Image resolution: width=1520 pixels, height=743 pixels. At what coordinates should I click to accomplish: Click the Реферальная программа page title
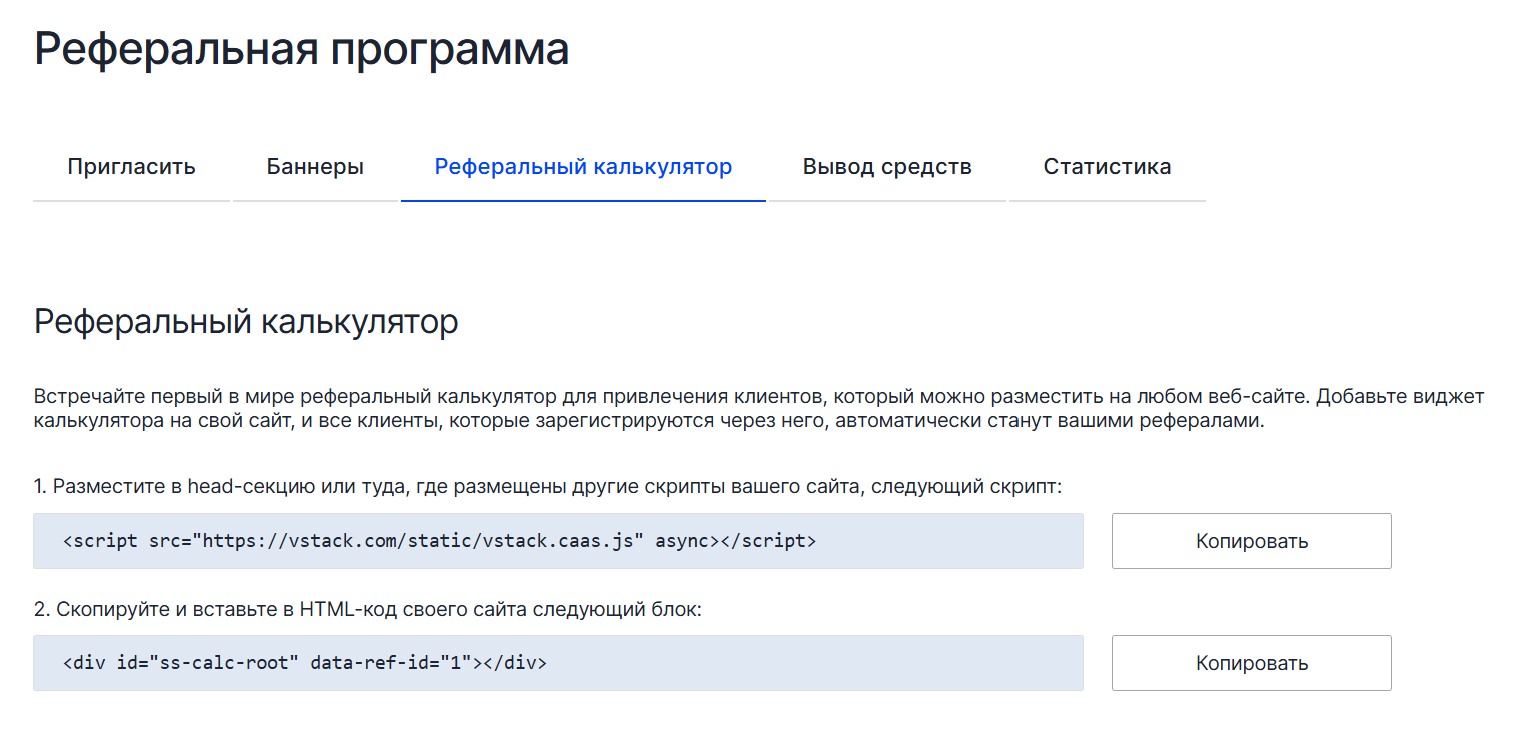(x=301, y=50)
